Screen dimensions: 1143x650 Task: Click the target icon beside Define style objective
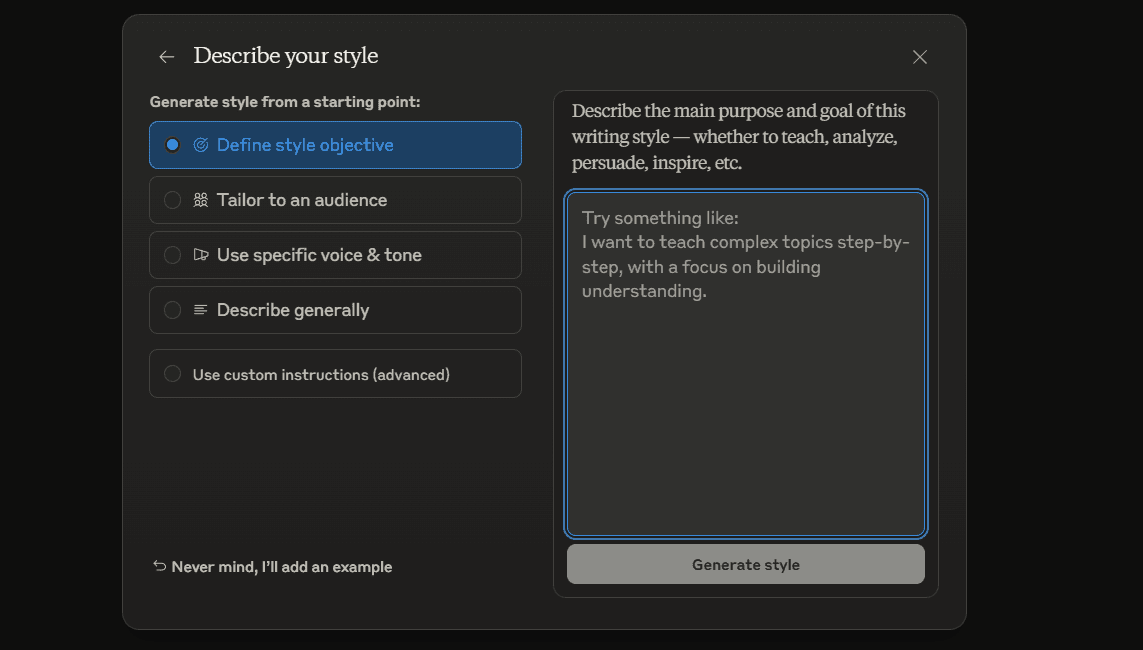(200, 145)
